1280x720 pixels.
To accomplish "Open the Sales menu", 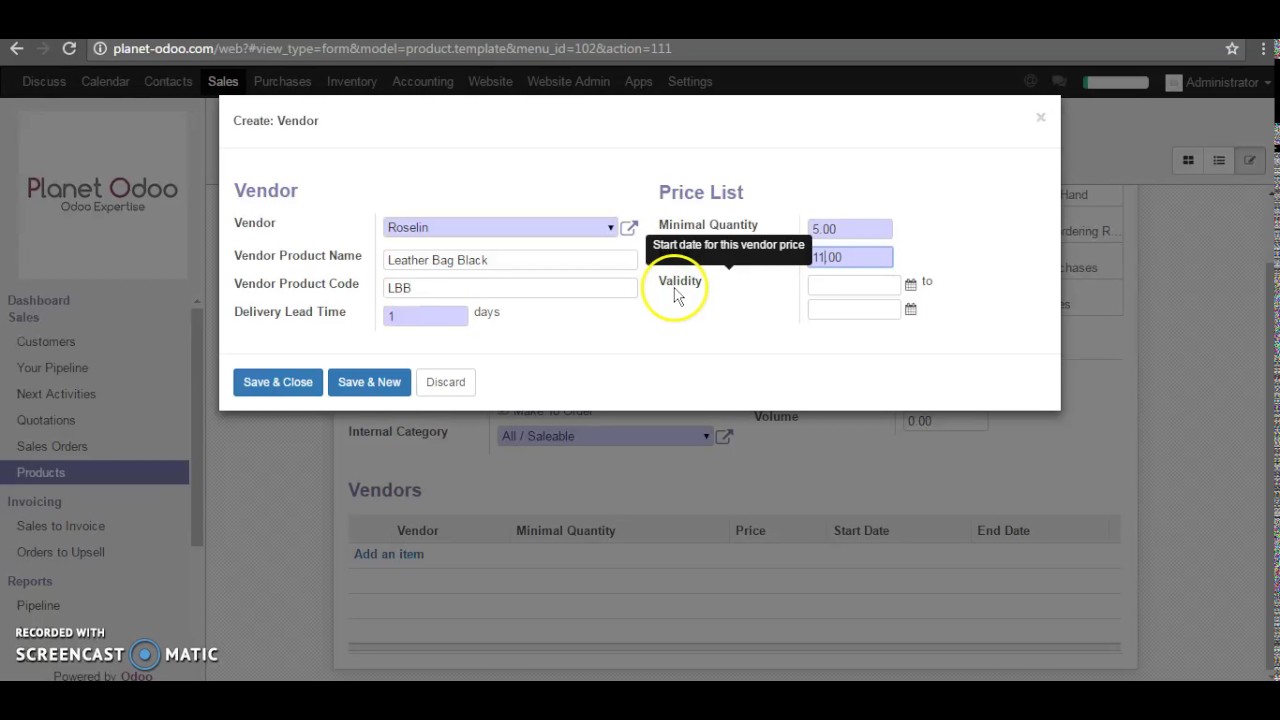I will 223,82.
